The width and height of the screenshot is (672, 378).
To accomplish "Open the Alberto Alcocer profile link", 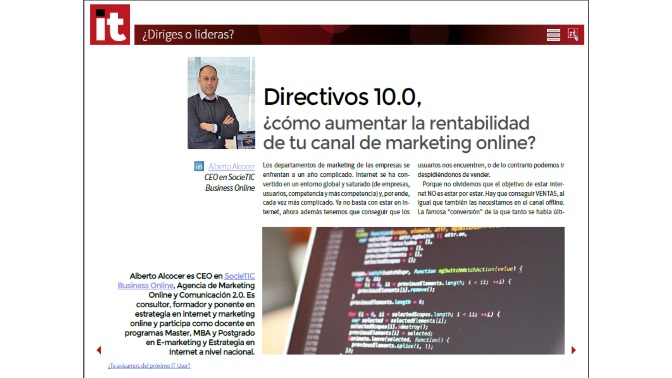I will pos(231,166).
